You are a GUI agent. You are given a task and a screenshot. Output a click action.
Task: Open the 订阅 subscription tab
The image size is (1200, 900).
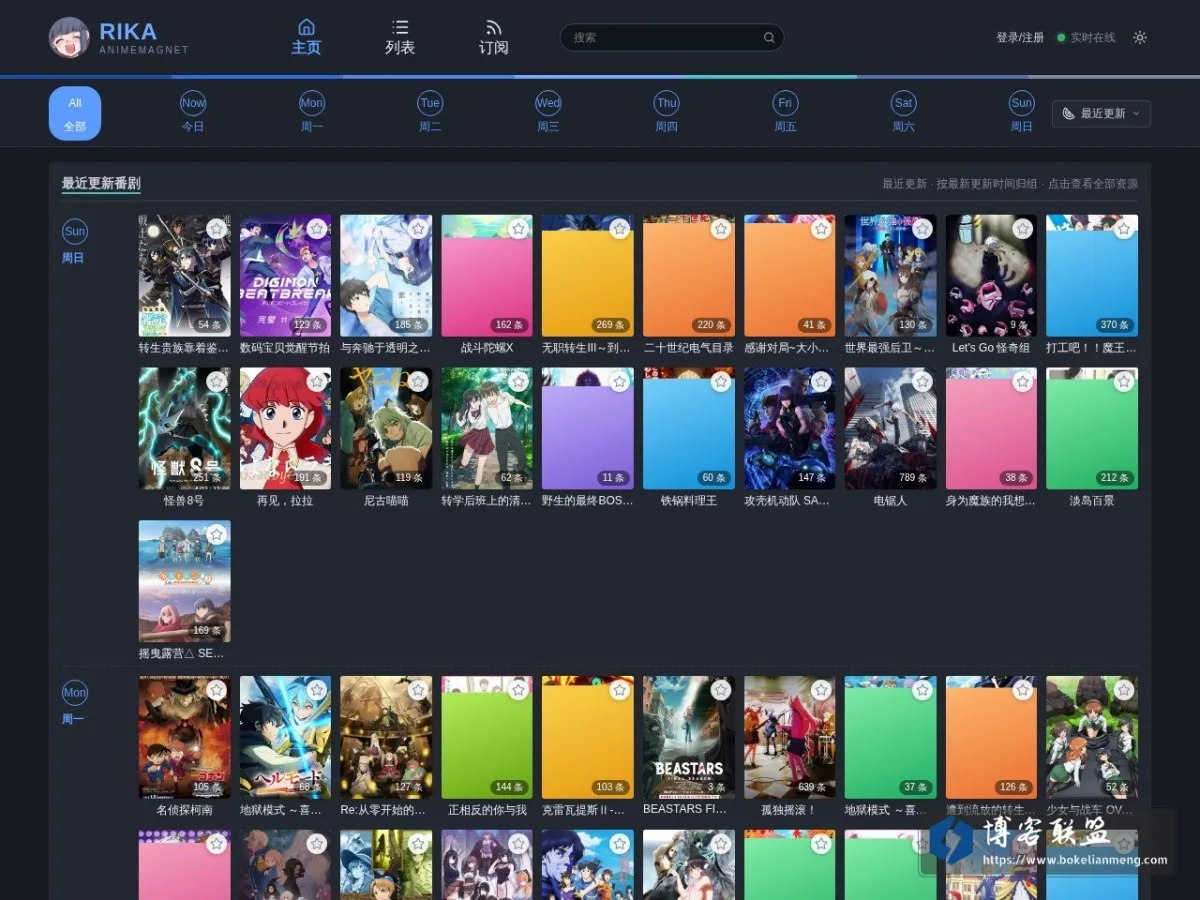pos(493,37)
